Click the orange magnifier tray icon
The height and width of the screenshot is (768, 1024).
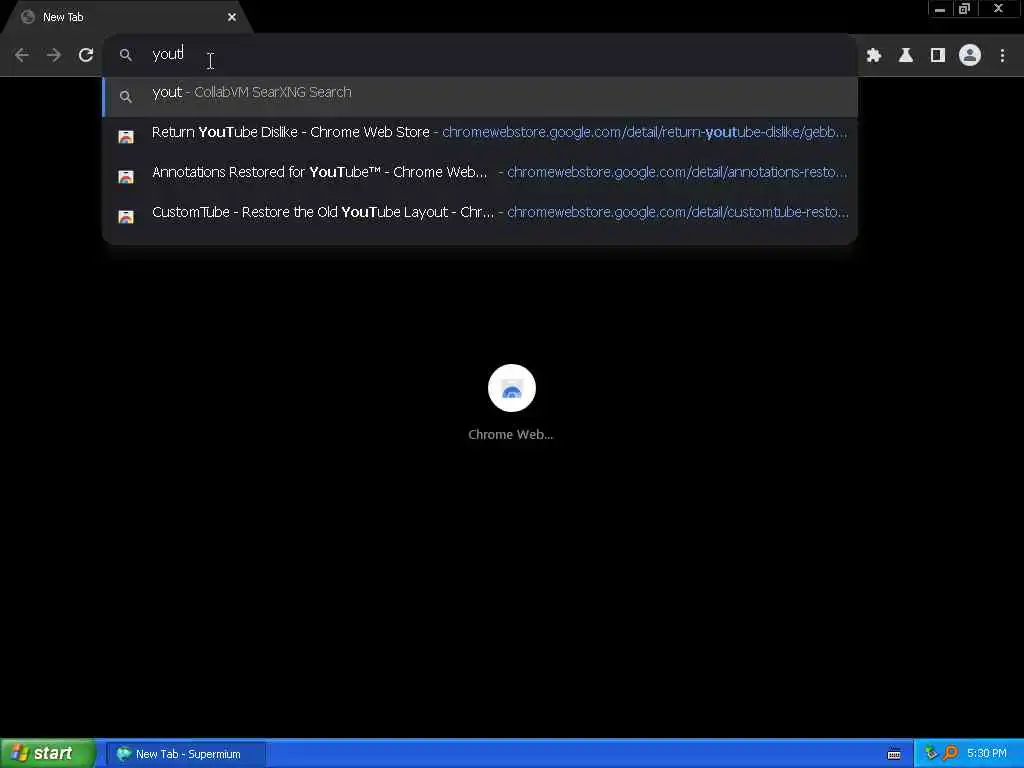point(950,754)
